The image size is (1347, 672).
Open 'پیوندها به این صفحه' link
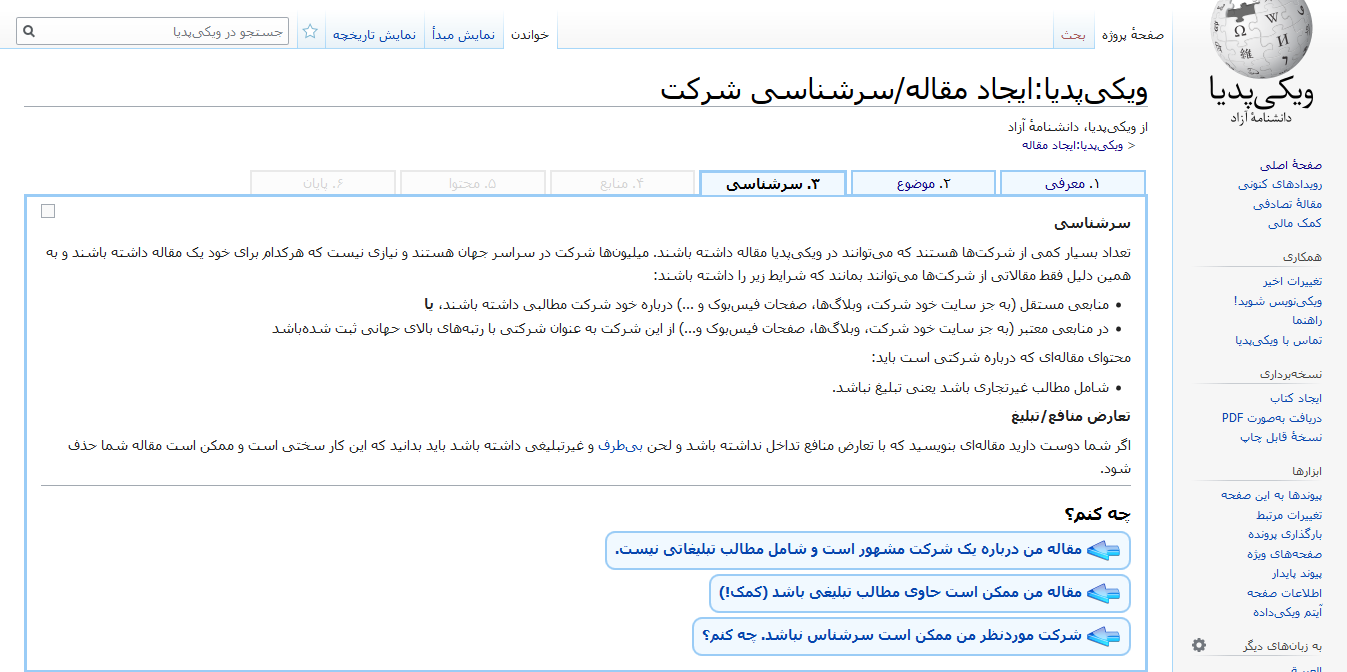1271,495
